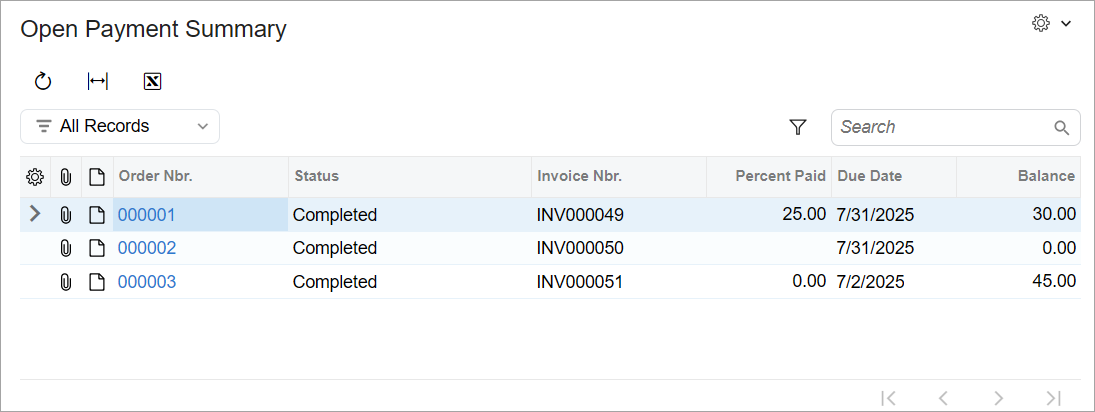This screenshot has width=1095, height=412.
Task: Expand the All Records filter dropdown
Action: [x=120, y=127]
